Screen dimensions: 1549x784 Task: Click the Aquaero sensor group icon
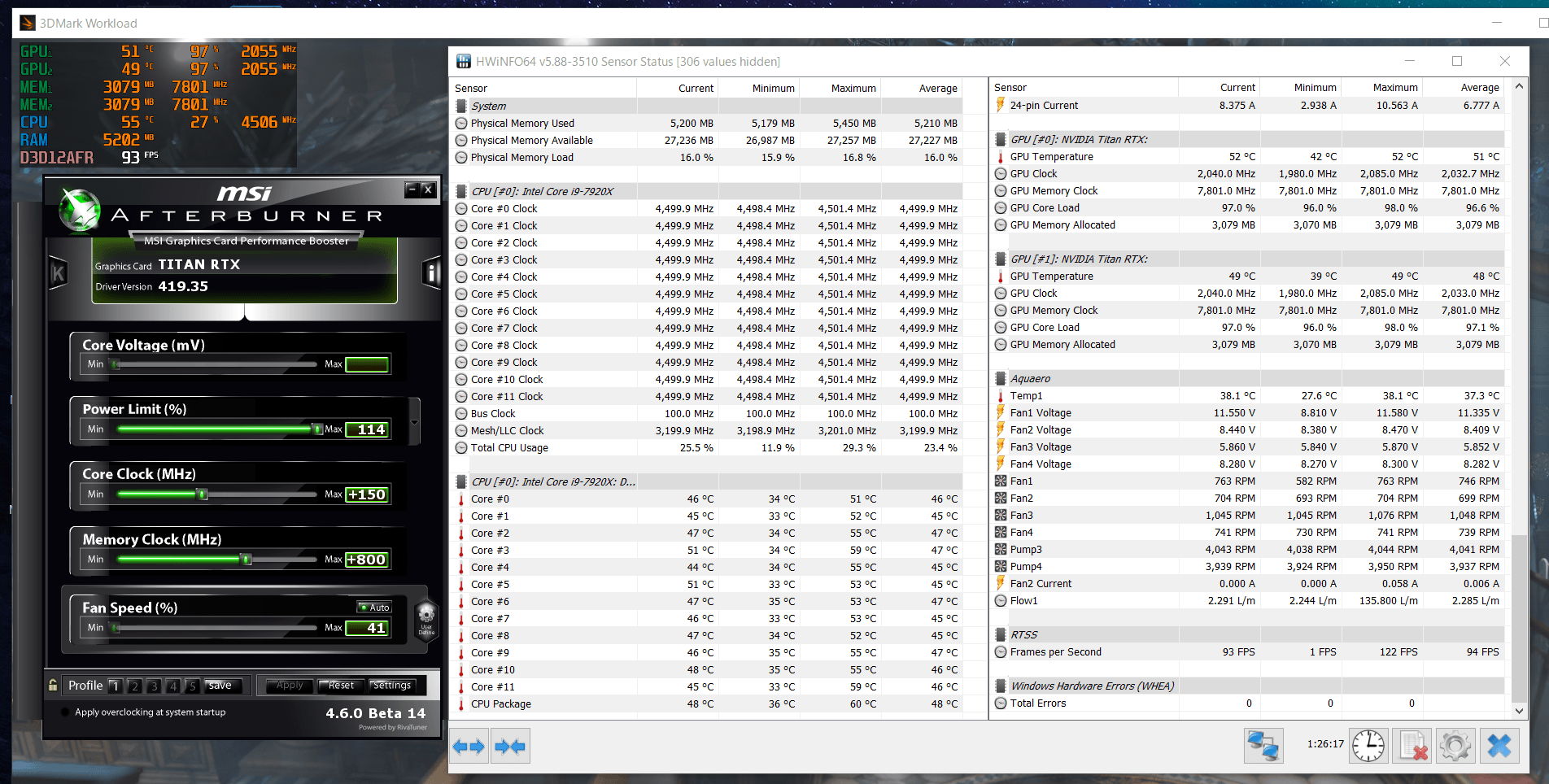click(1001, 378)
